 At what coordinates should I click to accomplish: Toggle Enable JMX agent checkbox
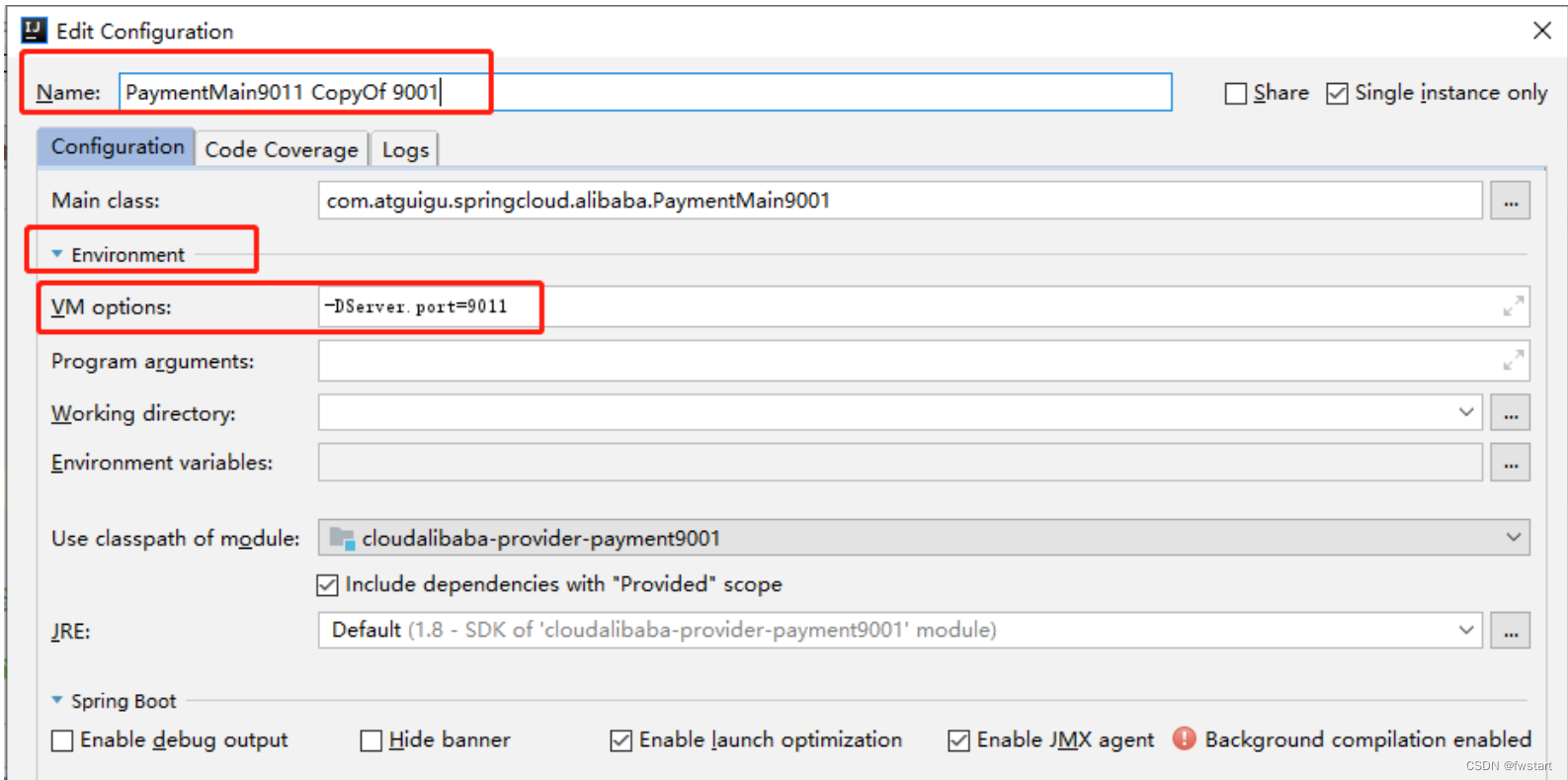coord(959,740)
